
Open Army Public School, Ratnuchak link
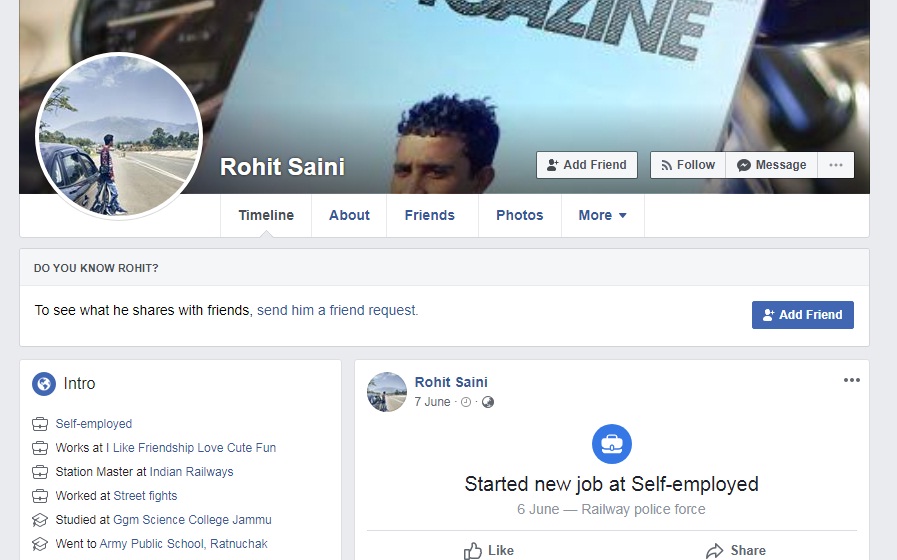[x=184, y=544]
